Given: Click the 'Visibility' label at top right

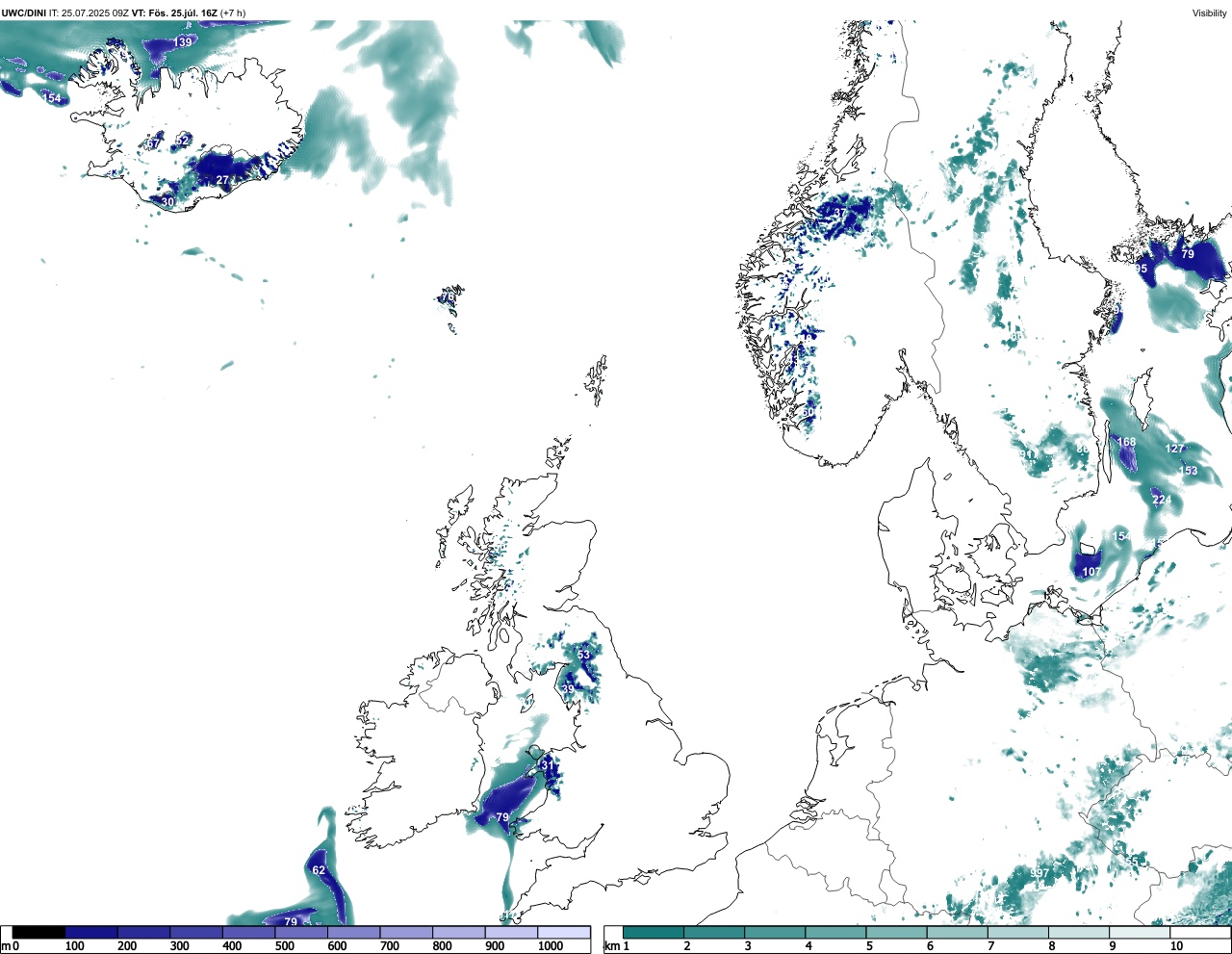Looking at the screenshot, I should coord(1210,13).
